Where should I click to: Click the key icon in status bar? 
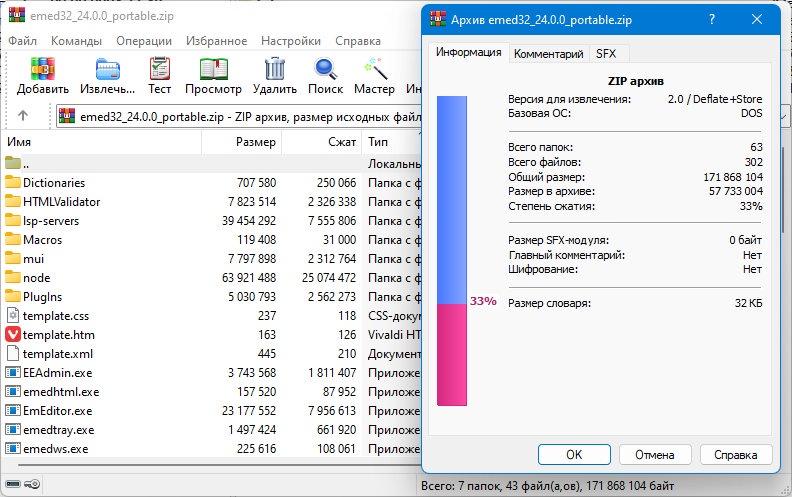tap(32, 484)
